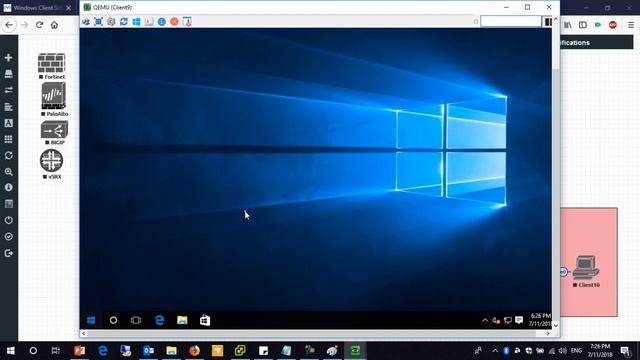Image resolution: width=640 pixels, height=360 pixels.
Task: Click the status info icon in left sidebar
Action: [9, 187]
